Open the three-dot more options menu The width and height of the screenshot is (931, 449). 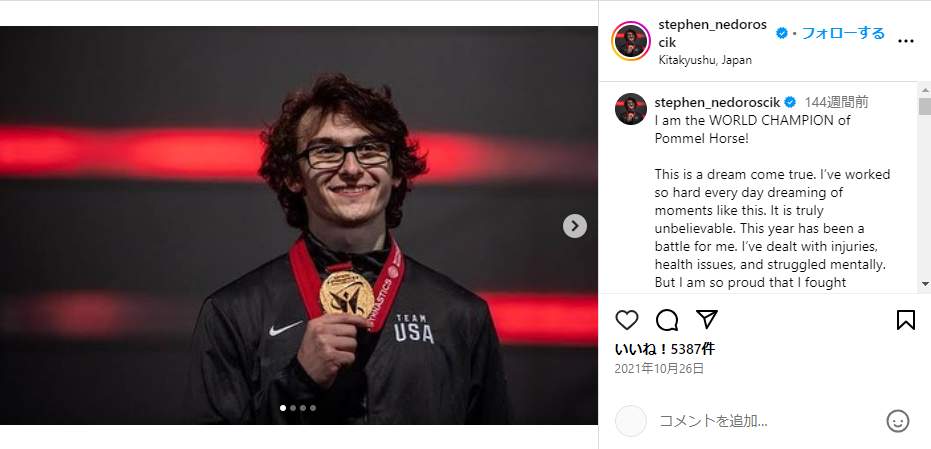906,42
